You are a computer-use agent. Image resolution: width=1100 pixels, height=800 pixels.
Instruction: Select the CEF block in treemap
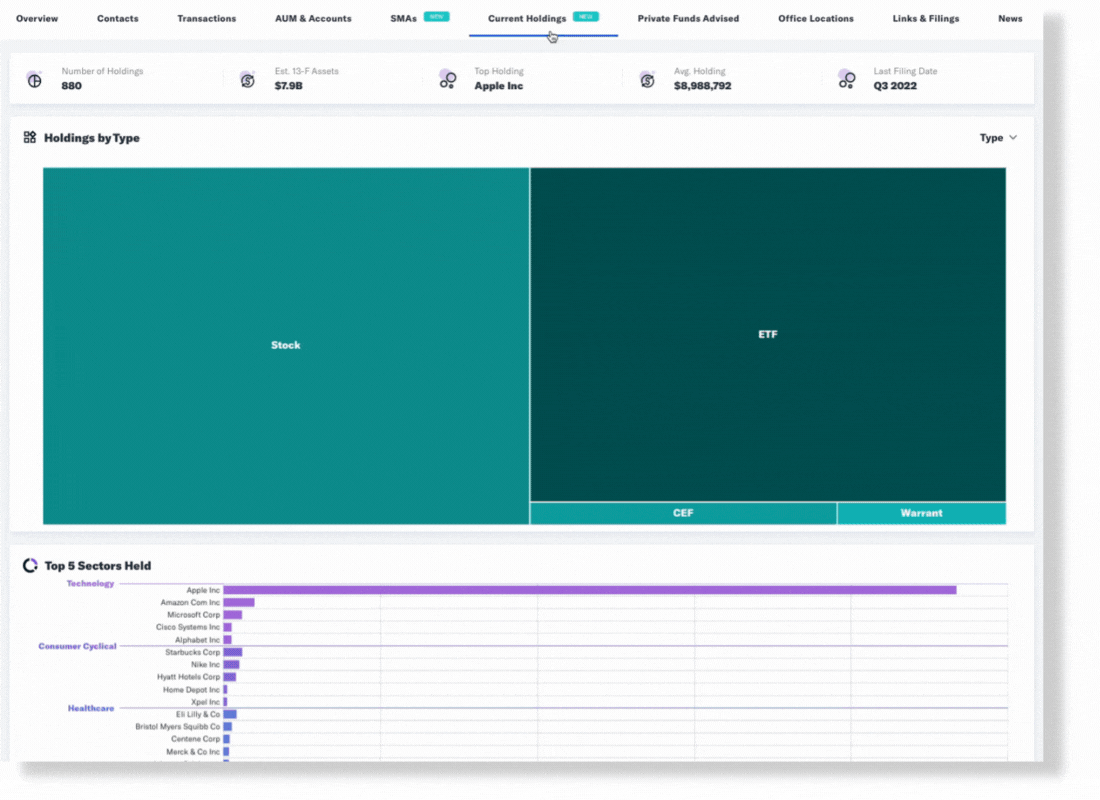[x=683, y=513]
